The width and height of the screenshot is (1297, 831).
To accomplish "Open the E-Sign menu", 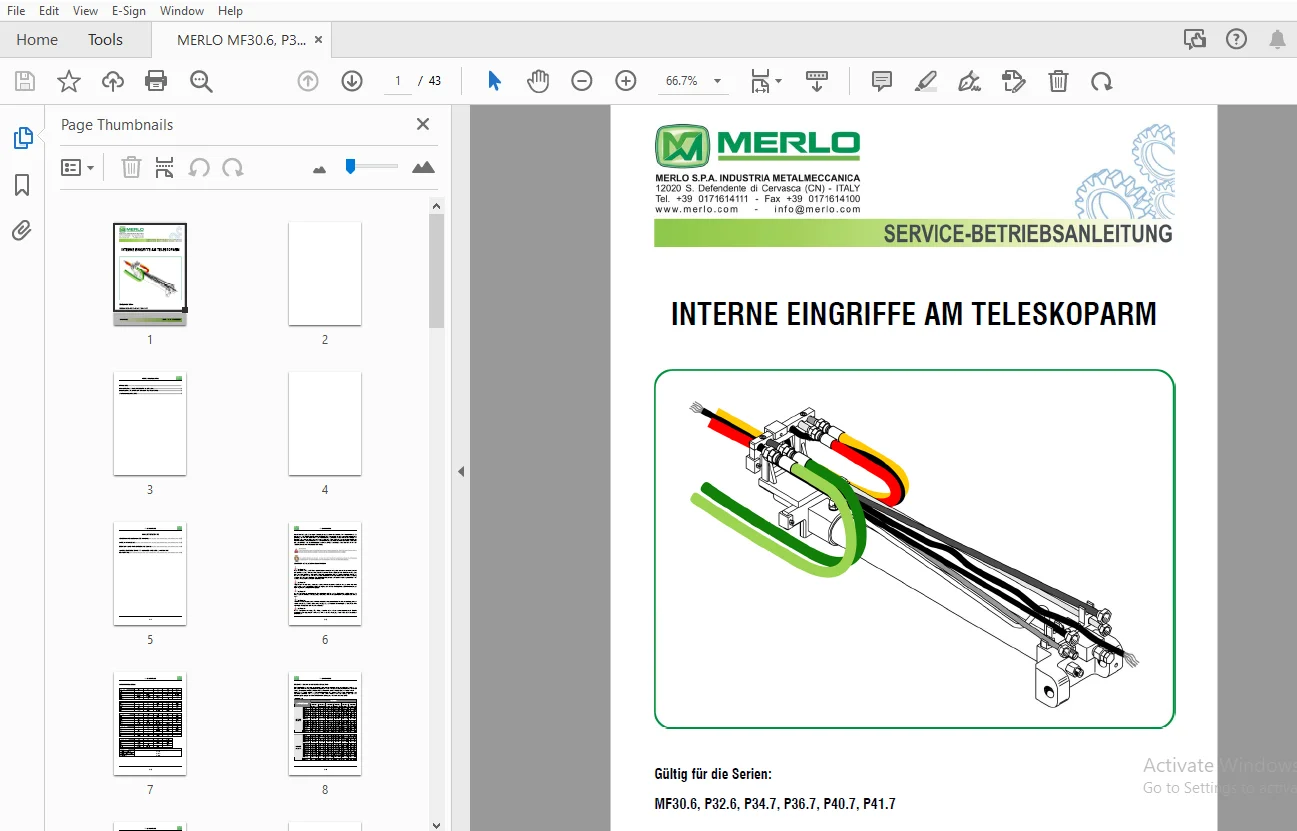I will 129,11.
